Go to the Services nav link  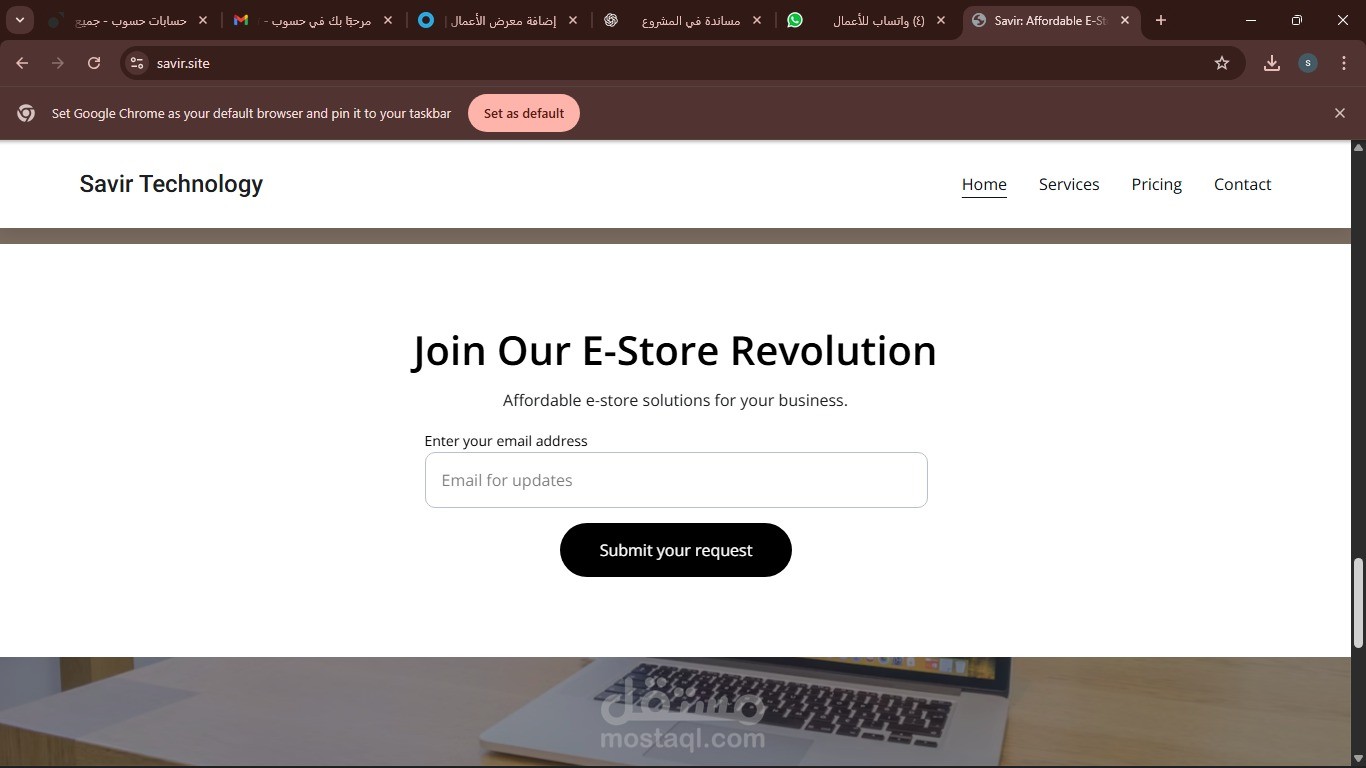[x=1069, y=184]
